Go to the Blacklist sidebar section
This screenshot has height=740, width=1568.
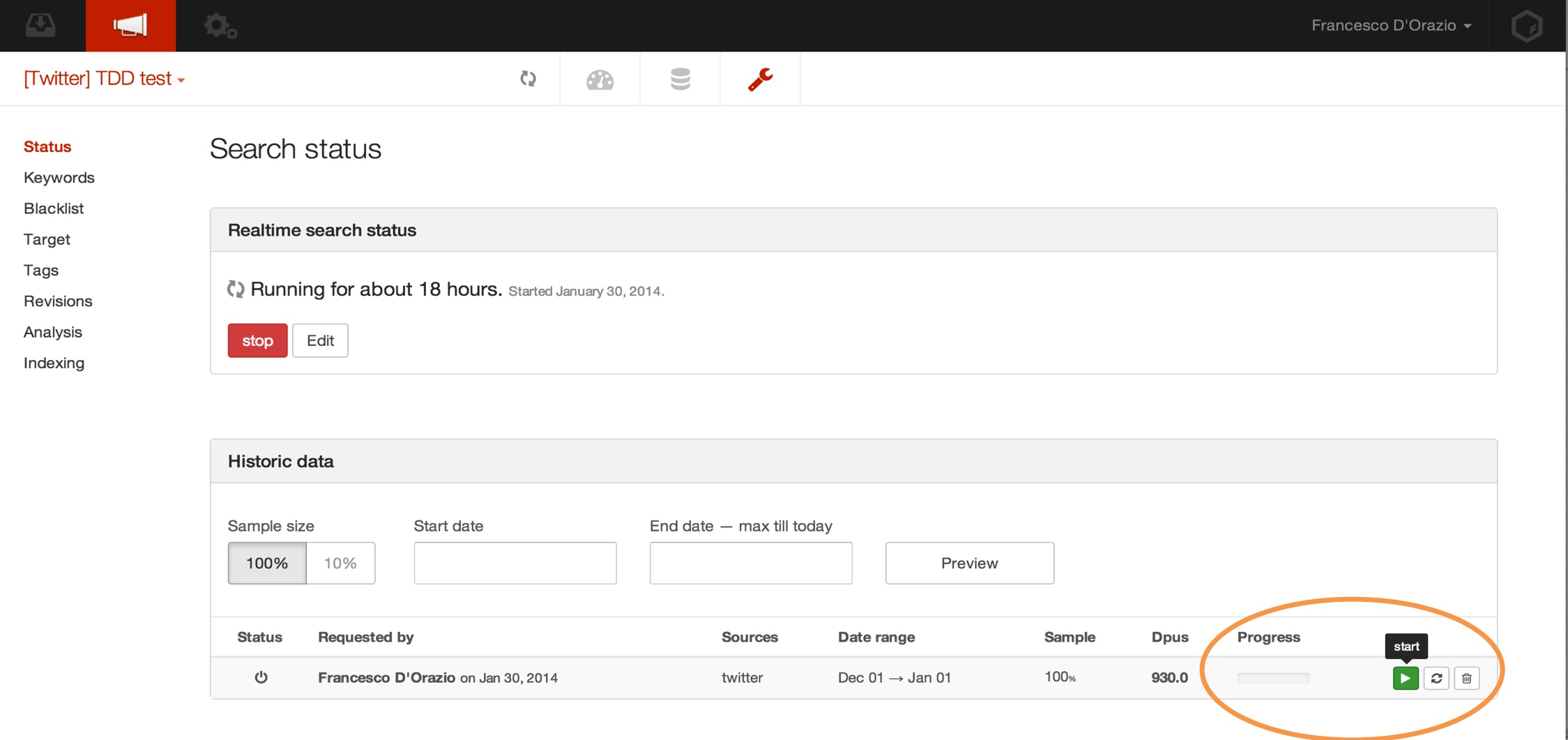coord(54,209)
